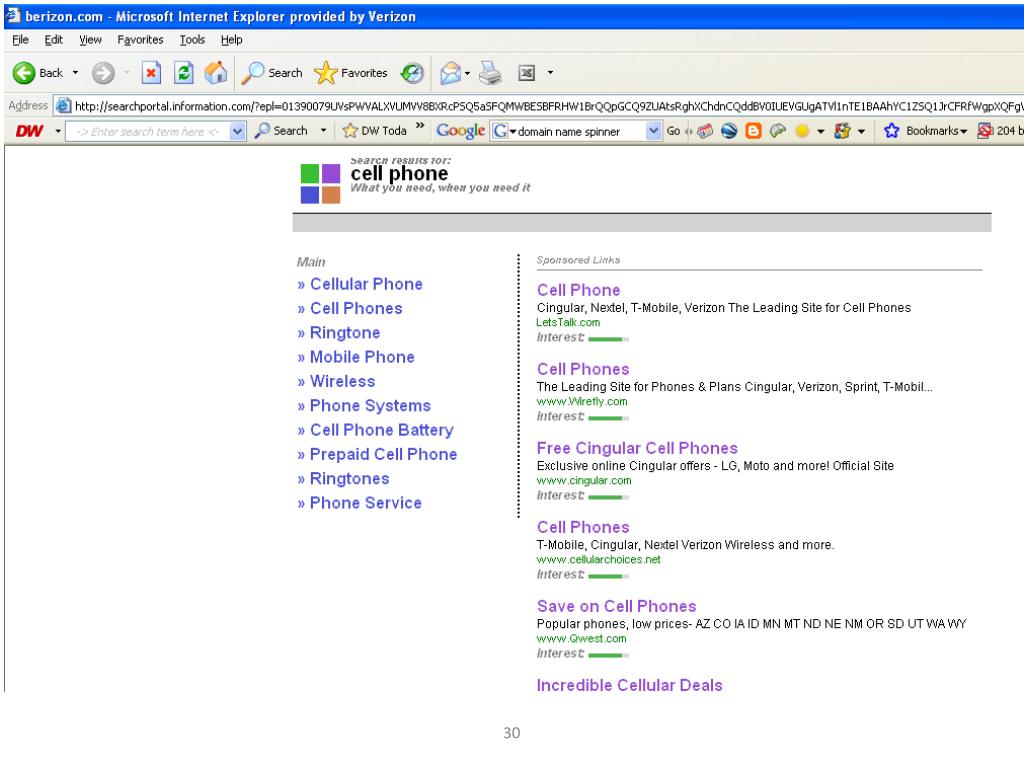Open the Prepaid Cell Phone link
Image resolution: width=1024 pixels, height=768 pixels.
coord(383,455)
